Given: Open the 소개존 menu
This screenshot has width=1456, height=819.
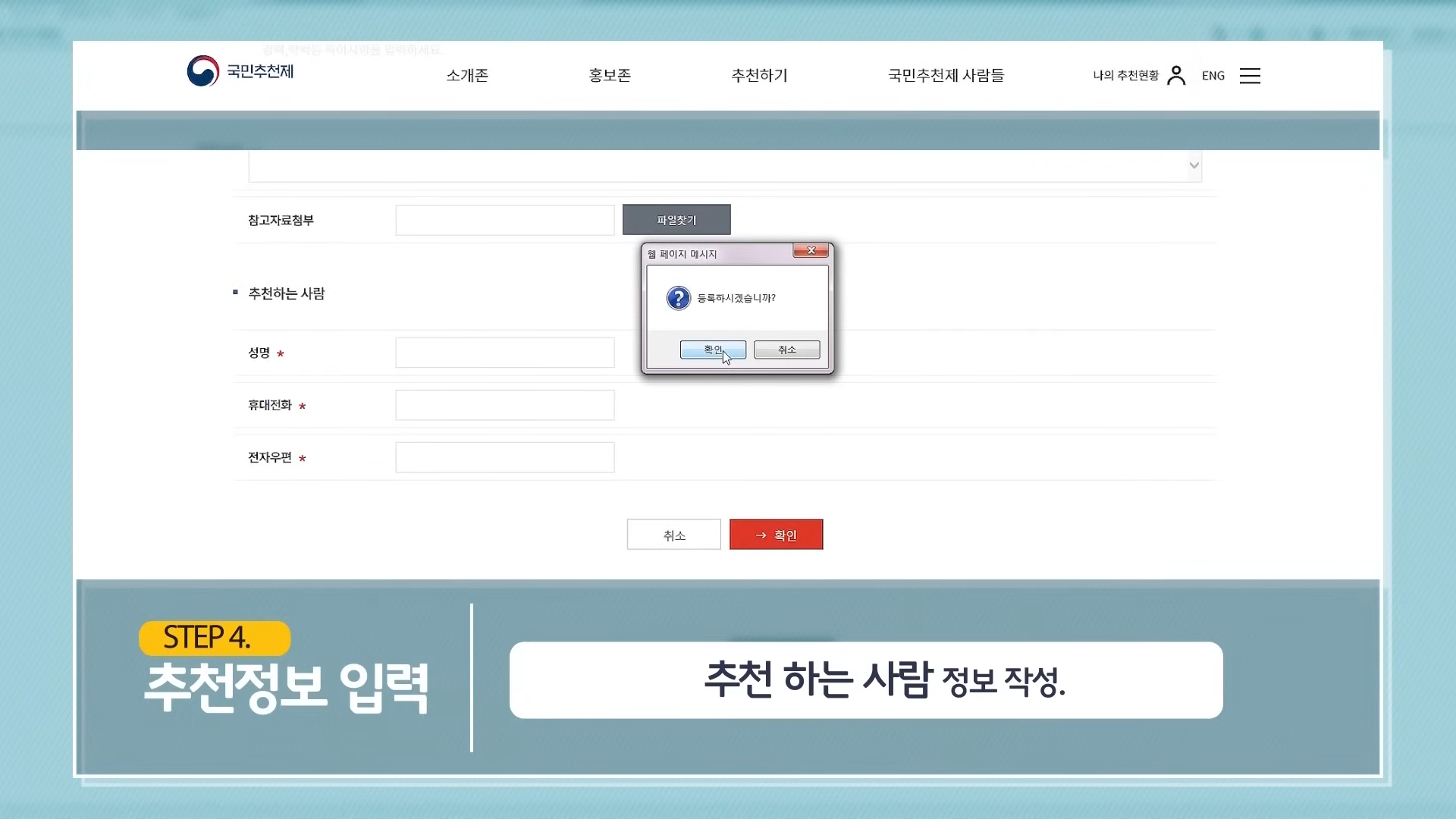Looking at the screenshot, I should click(467, 75).
